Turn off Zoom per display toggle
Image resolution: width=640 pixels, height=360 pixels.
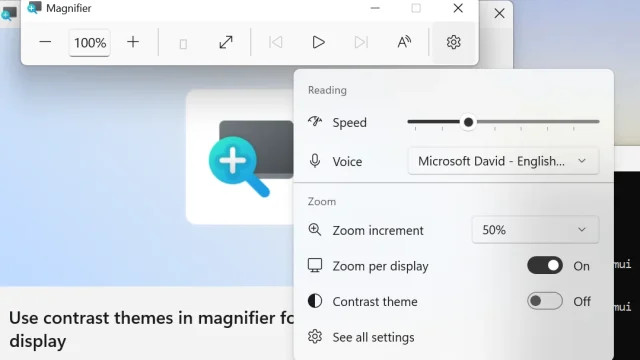tap(544, 266)
